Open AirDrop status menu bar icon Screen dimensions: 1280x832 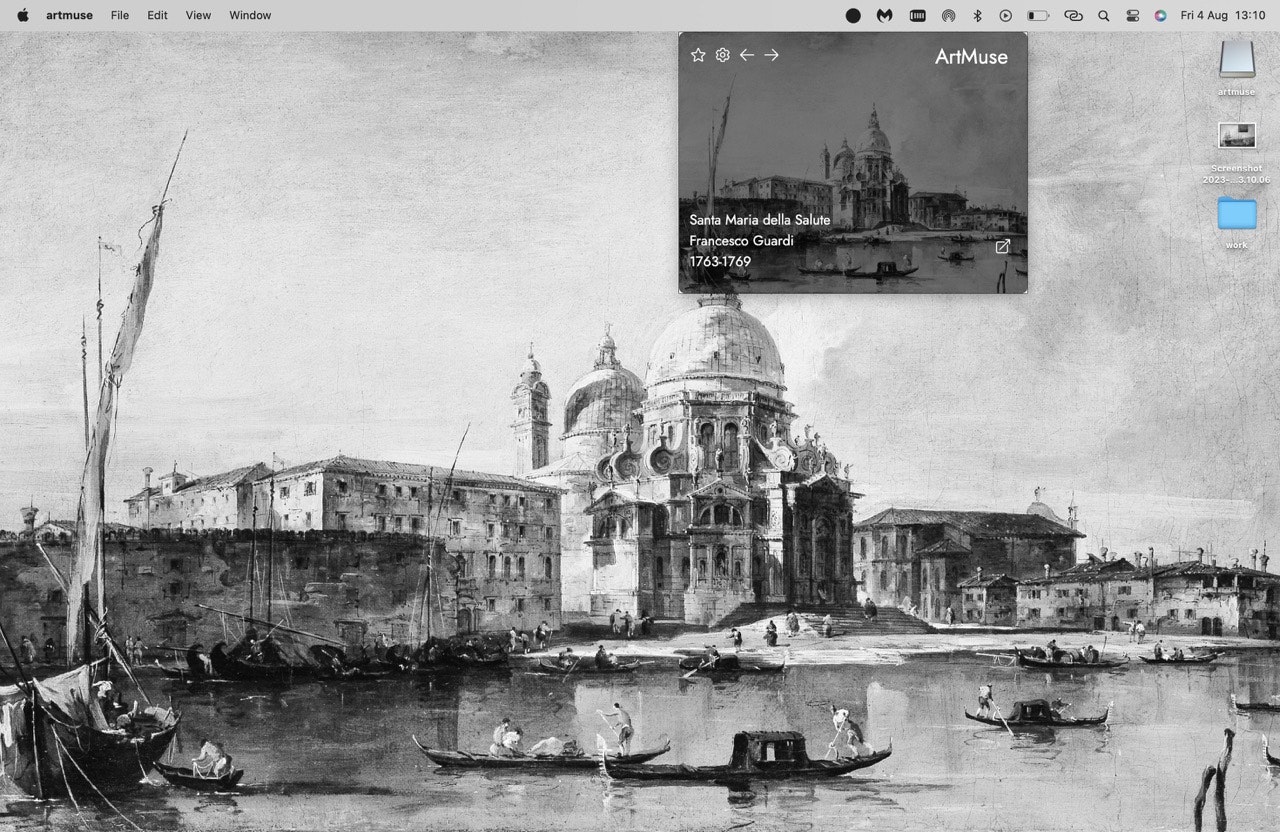pos(948,15)
